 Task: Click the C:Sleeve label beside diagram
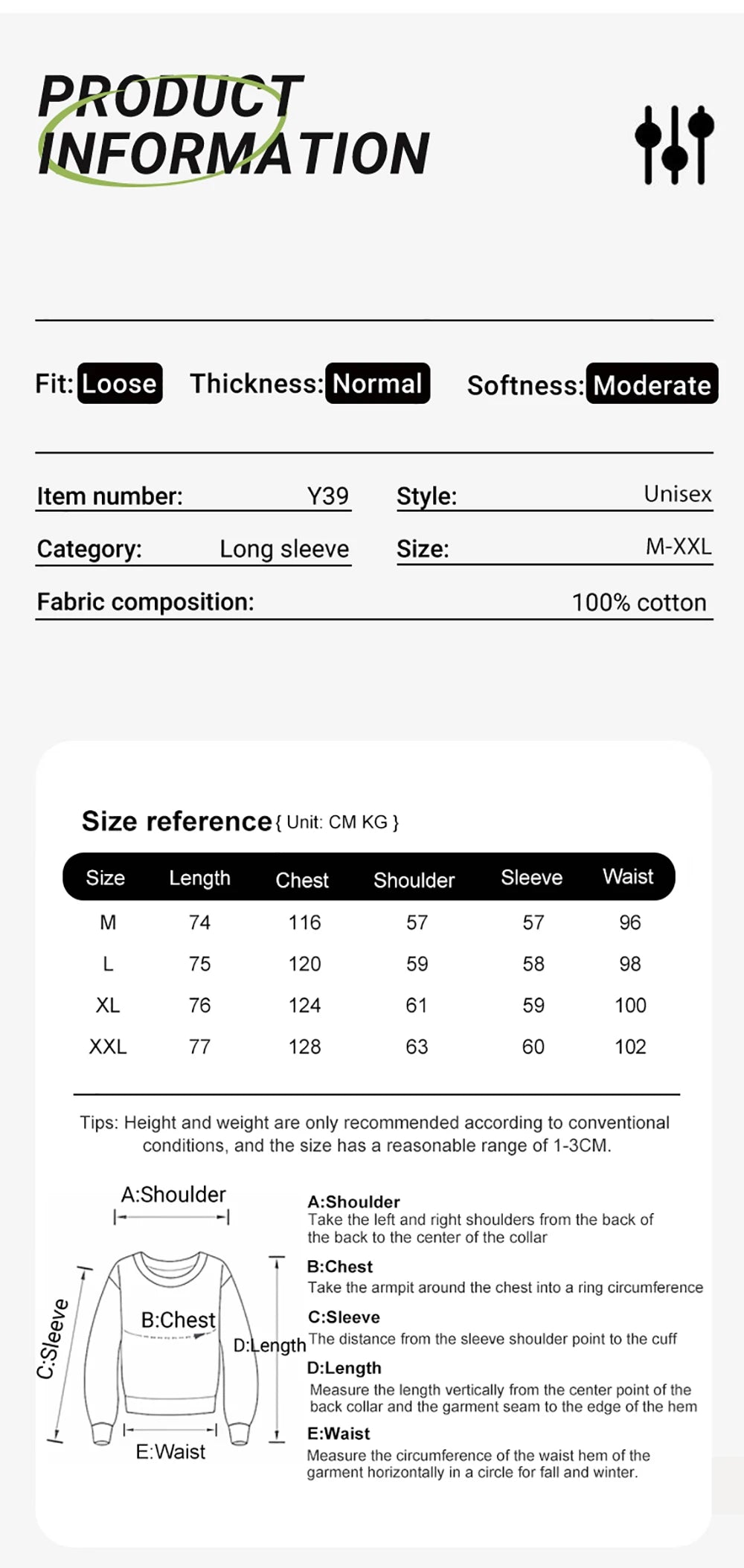click(53, 1339)
